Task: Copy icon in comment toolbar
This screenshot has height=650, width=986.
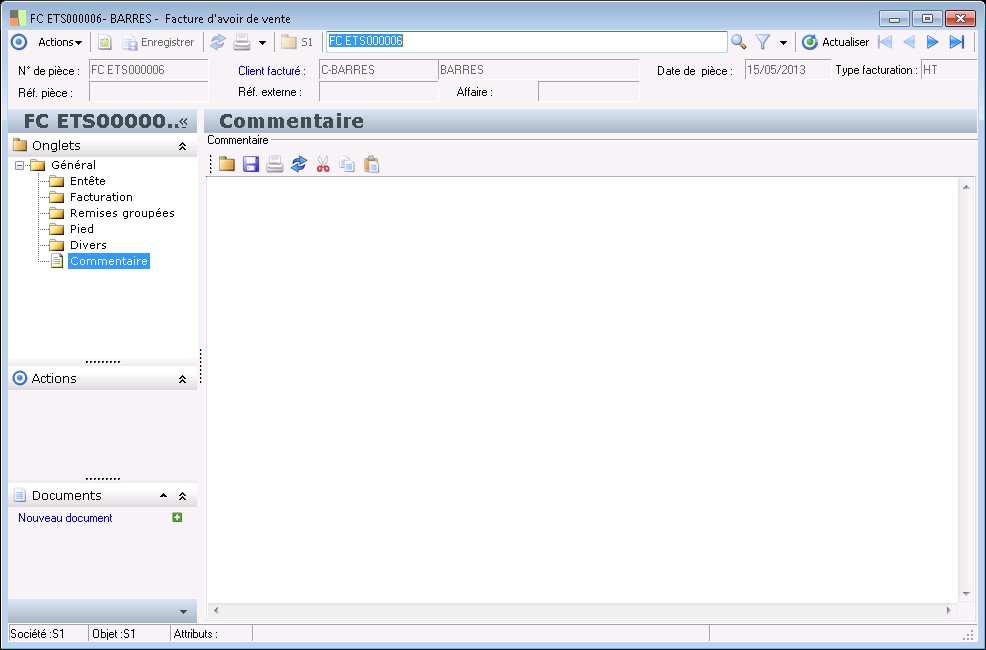Action: [347, 165]
